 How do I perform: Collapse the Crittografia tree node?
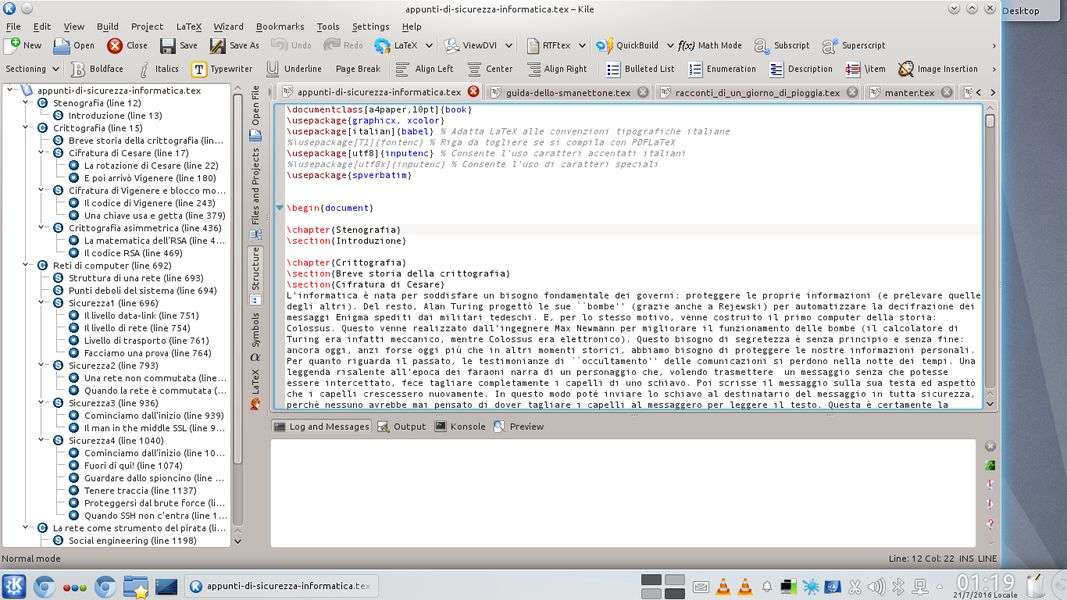point(27,128)
